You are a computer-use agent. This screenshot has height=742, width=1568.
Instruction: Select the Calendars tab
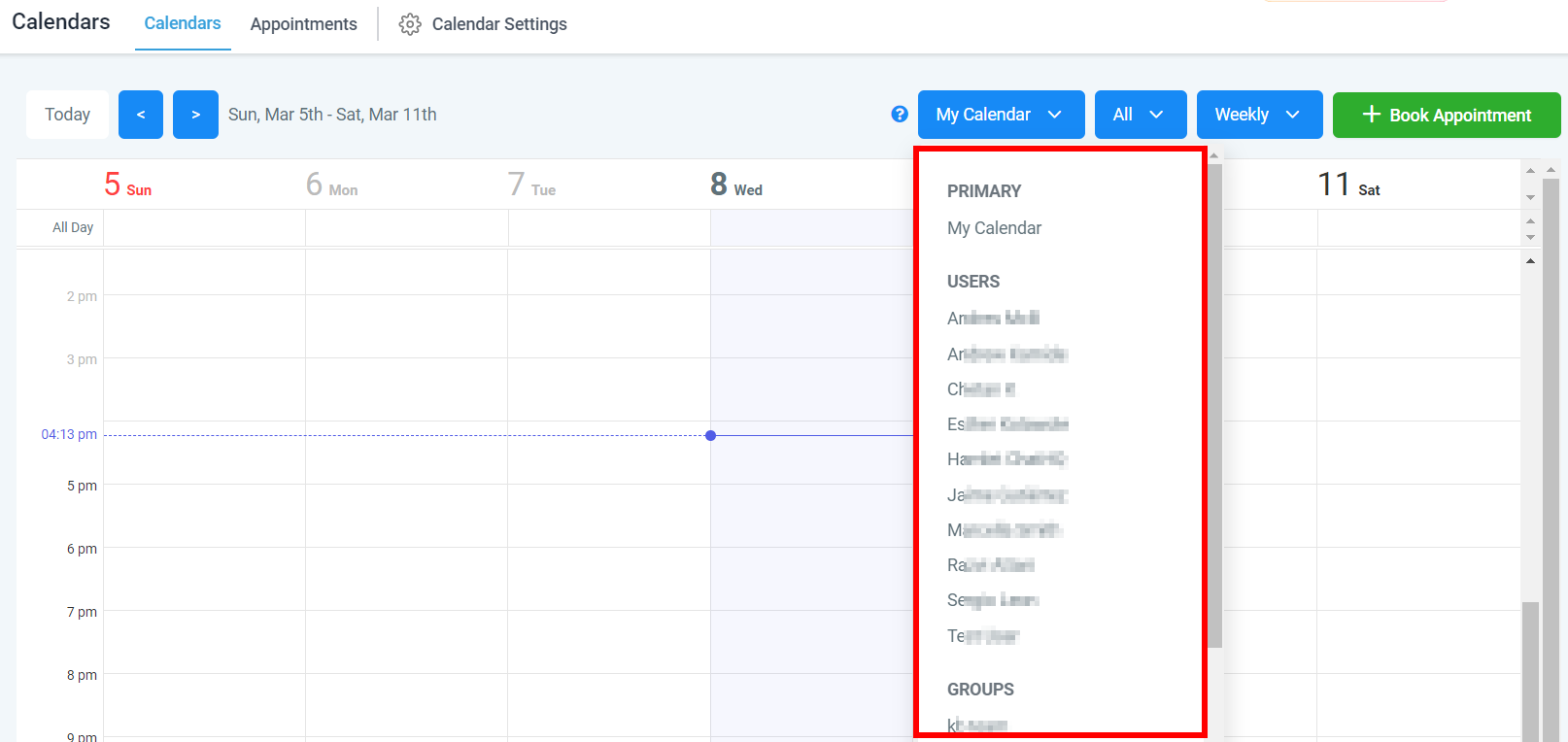(183, 23)
